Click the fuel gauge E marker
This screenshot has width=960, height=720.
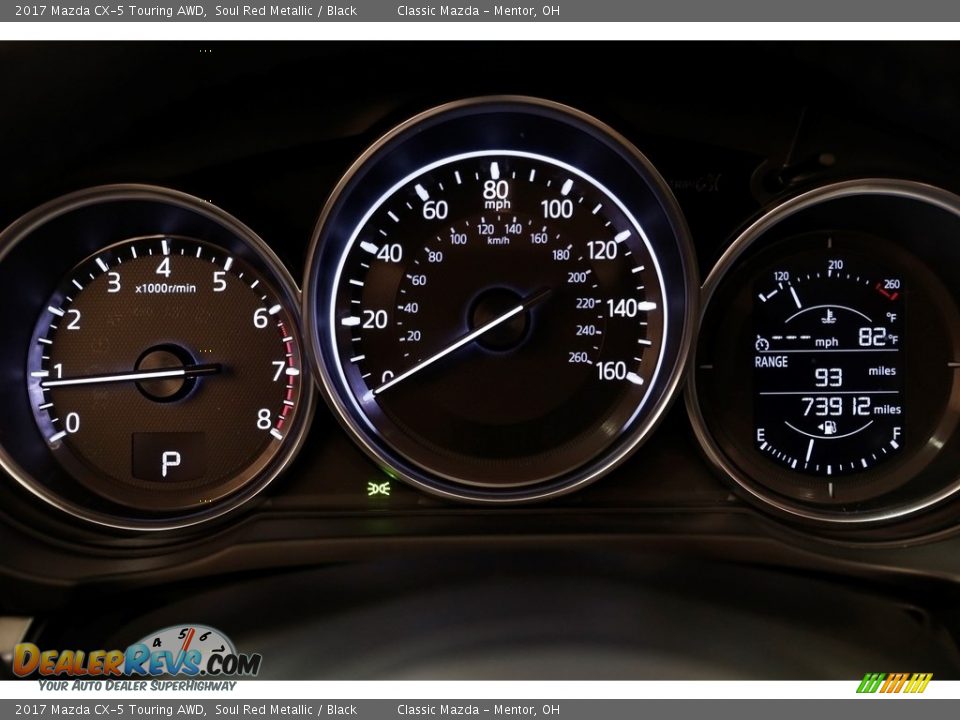coord(762,433)
